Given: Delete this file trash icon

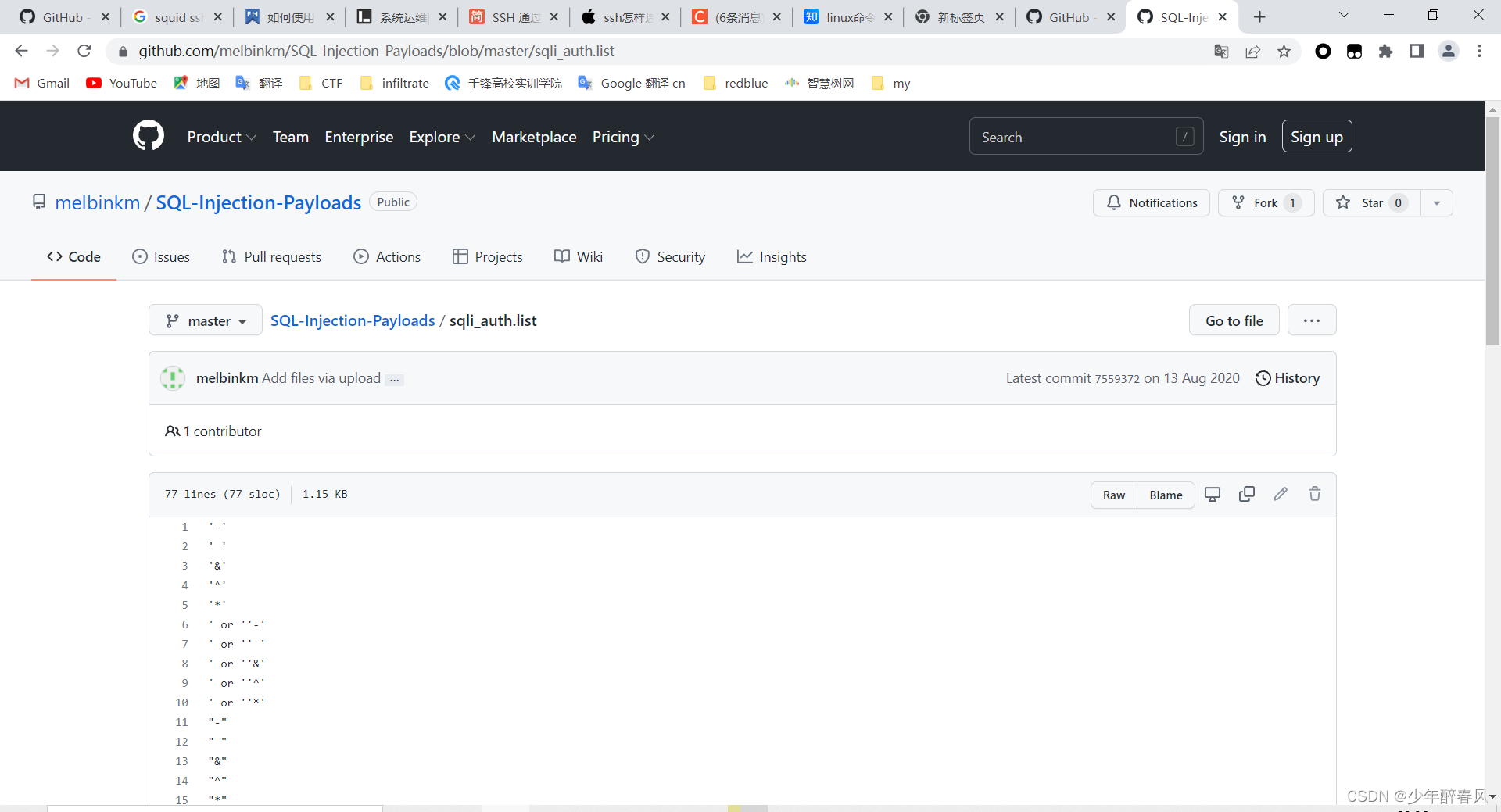Looking at the screenshot, I should [x=1315, y=494].
